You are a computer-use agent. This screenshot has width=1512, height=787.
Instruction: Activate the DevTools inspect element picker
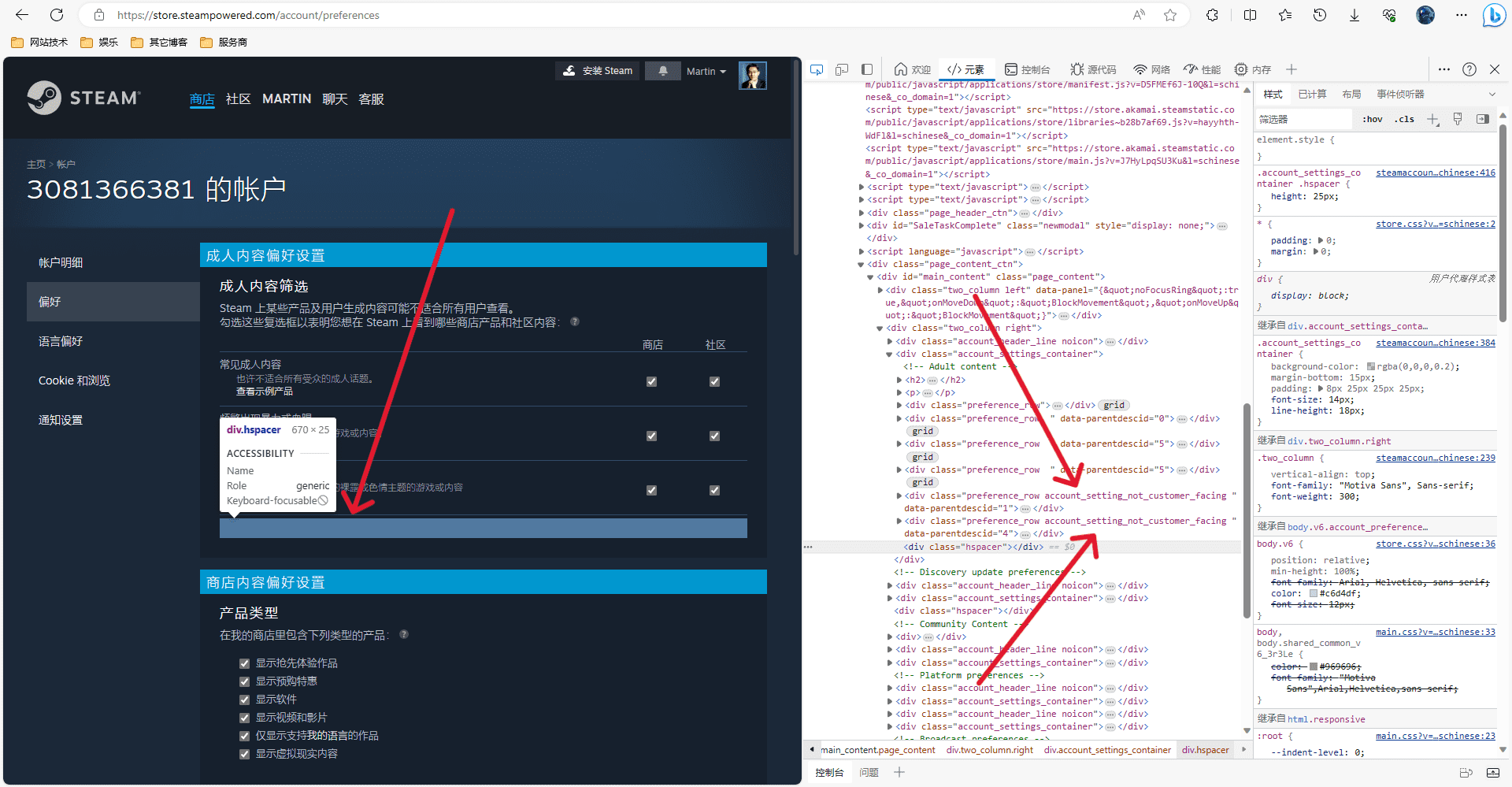pyautogui.click(x=817, y=69)
